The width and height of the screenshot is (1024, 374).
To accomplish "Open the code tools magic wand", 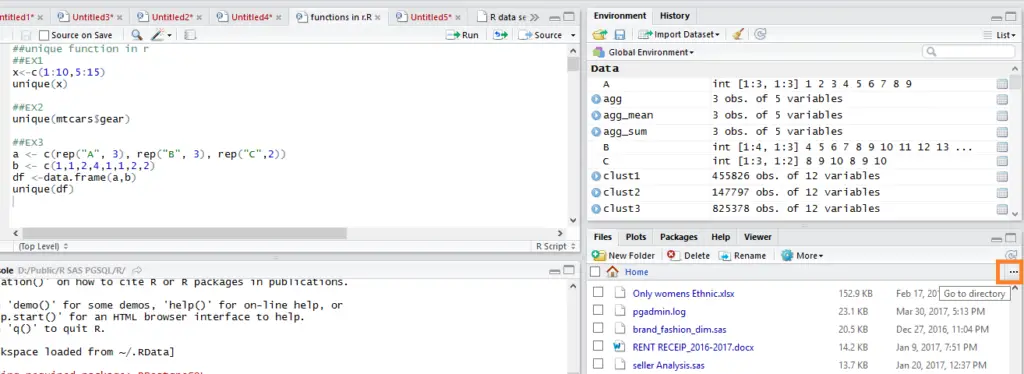I will point(161,35).
